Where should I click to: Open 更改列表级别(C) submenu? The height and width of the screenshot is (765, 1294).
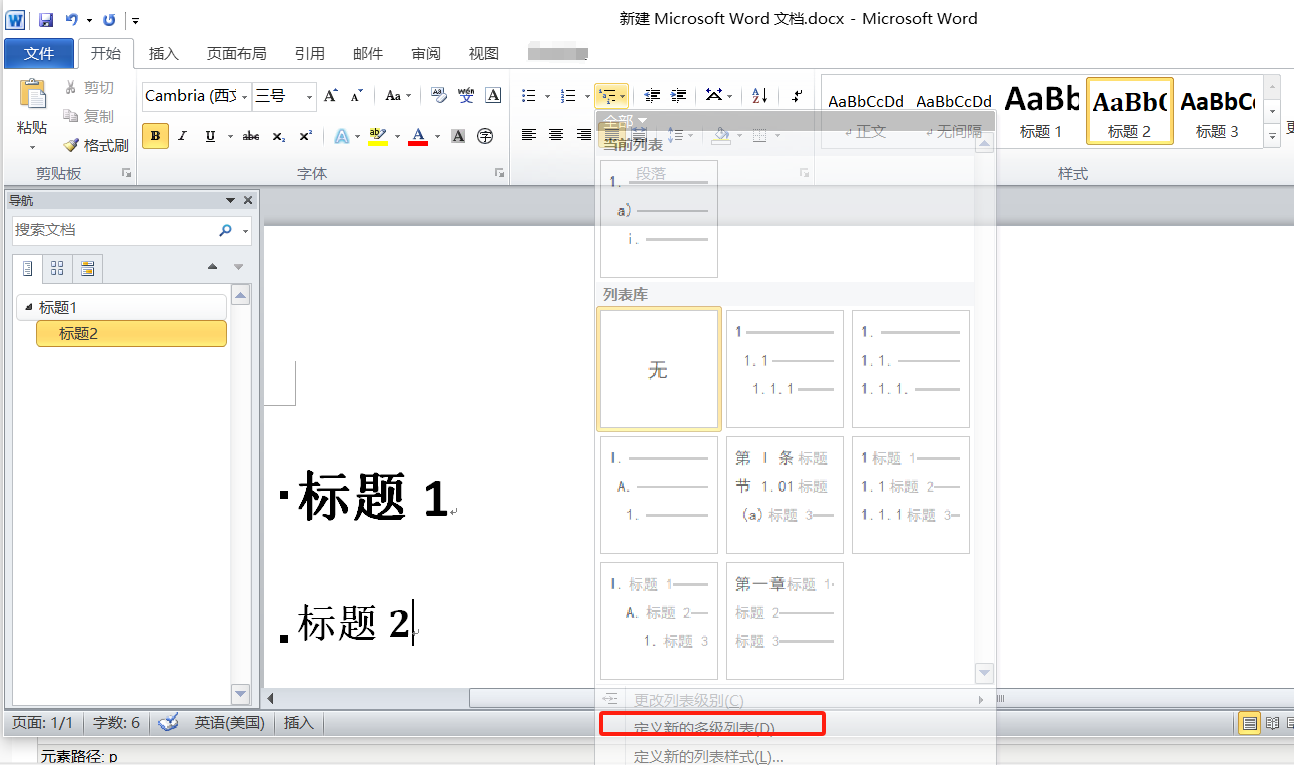click(x=796, y=700)
